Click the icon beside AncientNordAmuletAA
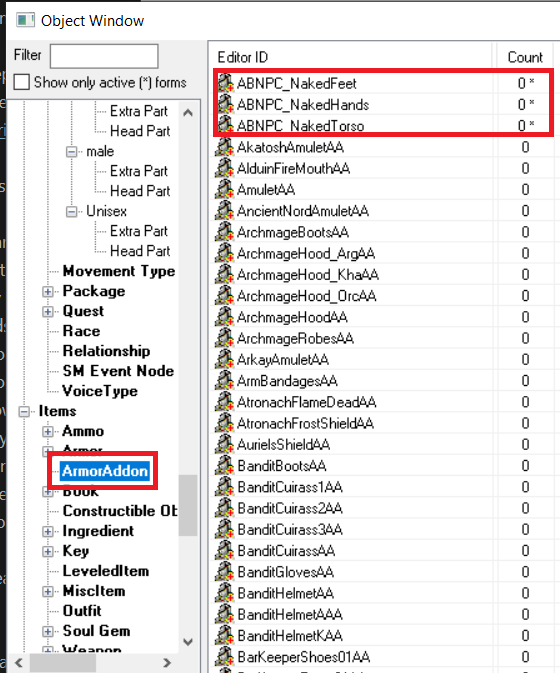Screen dimensions: 560x673 (x=225, y=210)
